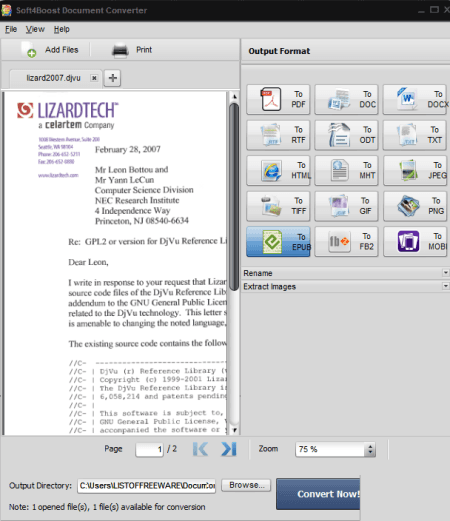This screenshot has height=521, width=450.
Task: Click the preview scrollbar up arrow
Action: tap(234, 97)
